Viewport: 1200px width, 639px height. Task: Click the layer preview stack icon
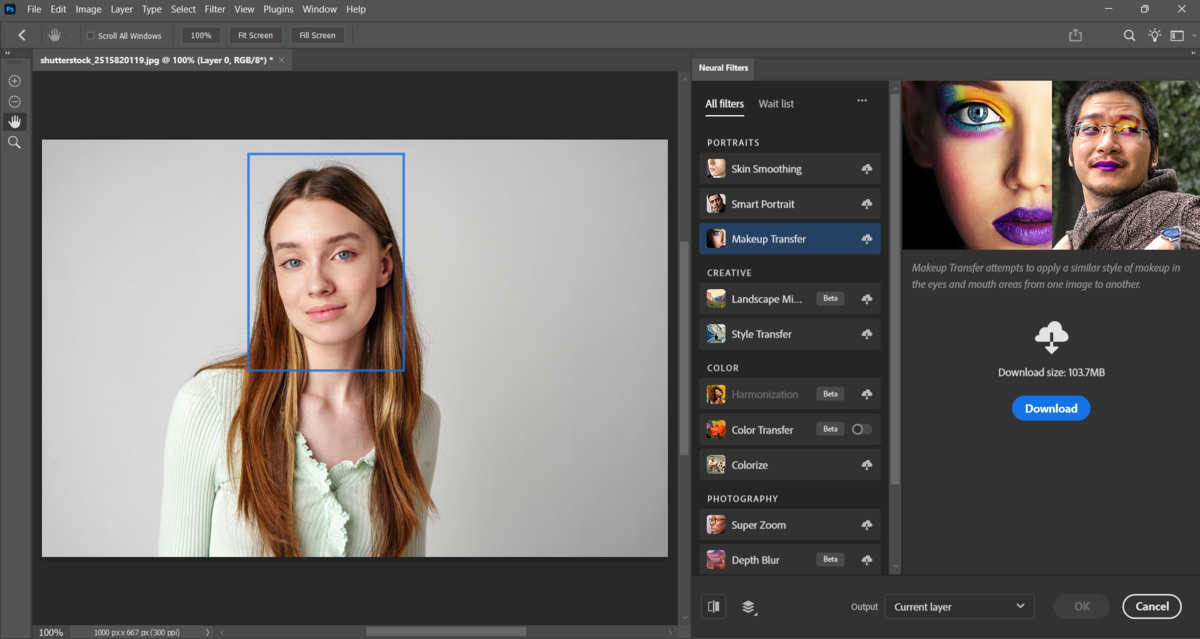749,607
